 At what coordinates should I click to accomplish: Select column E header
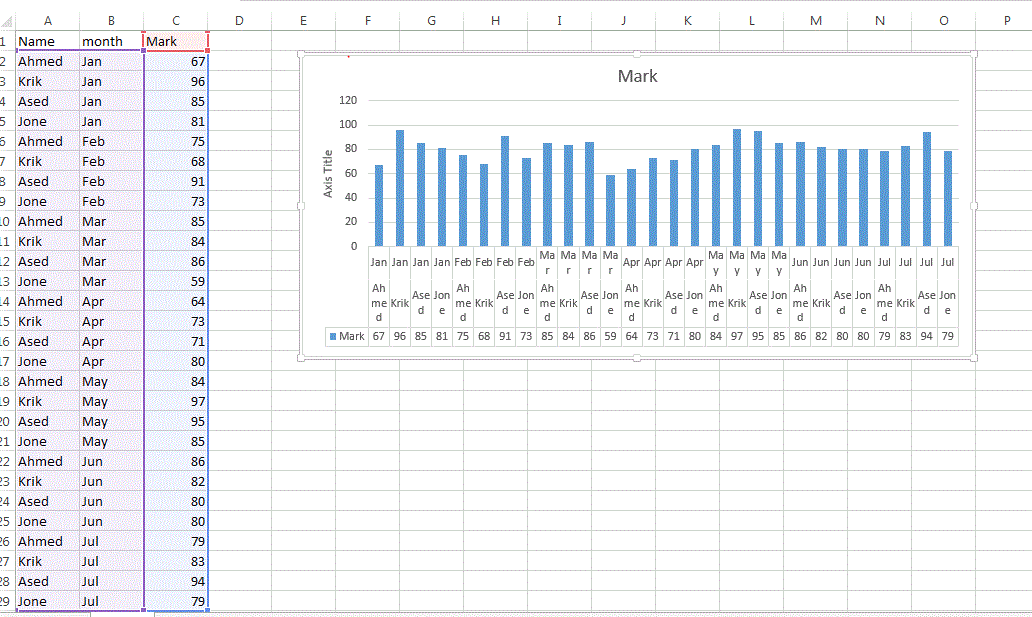point(303,21)
